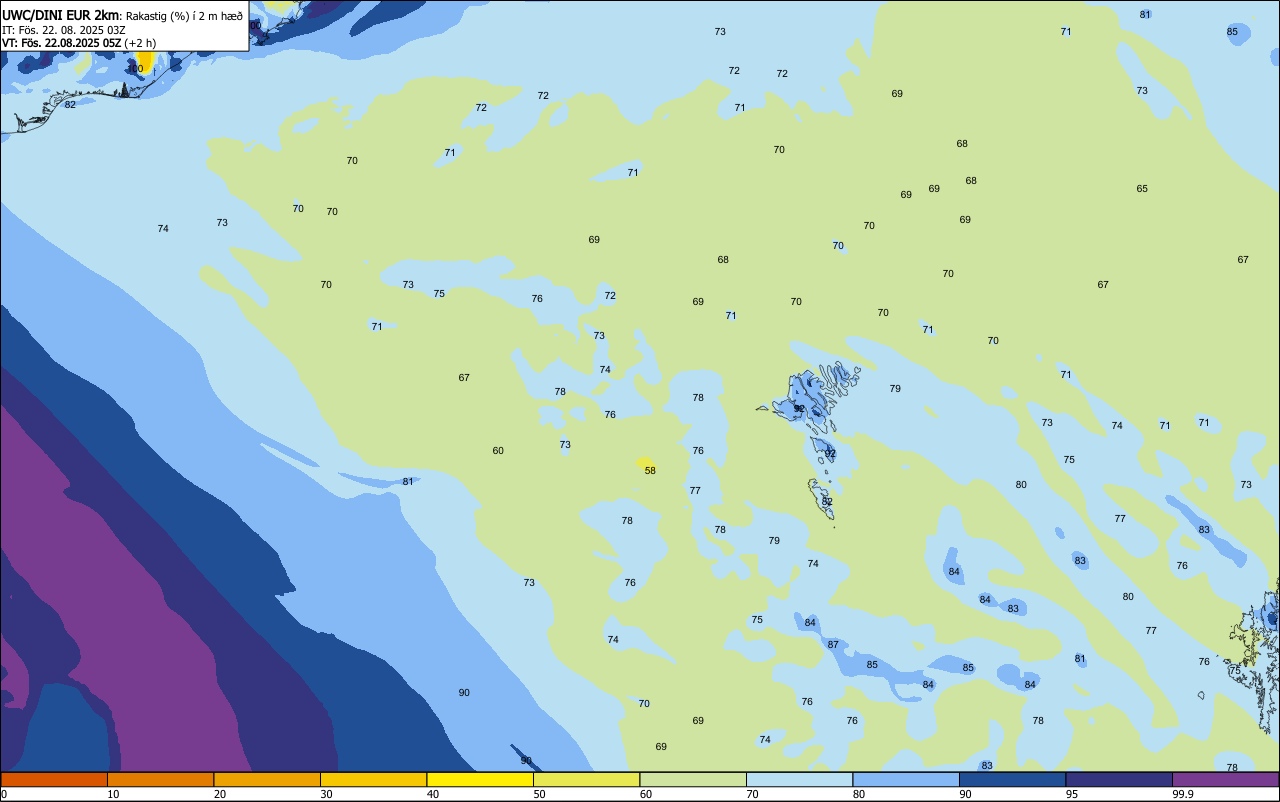Pick the 95–99.9 navy legend swatch
This screenshot has height=802, width=1280.
coord(1119,779)
